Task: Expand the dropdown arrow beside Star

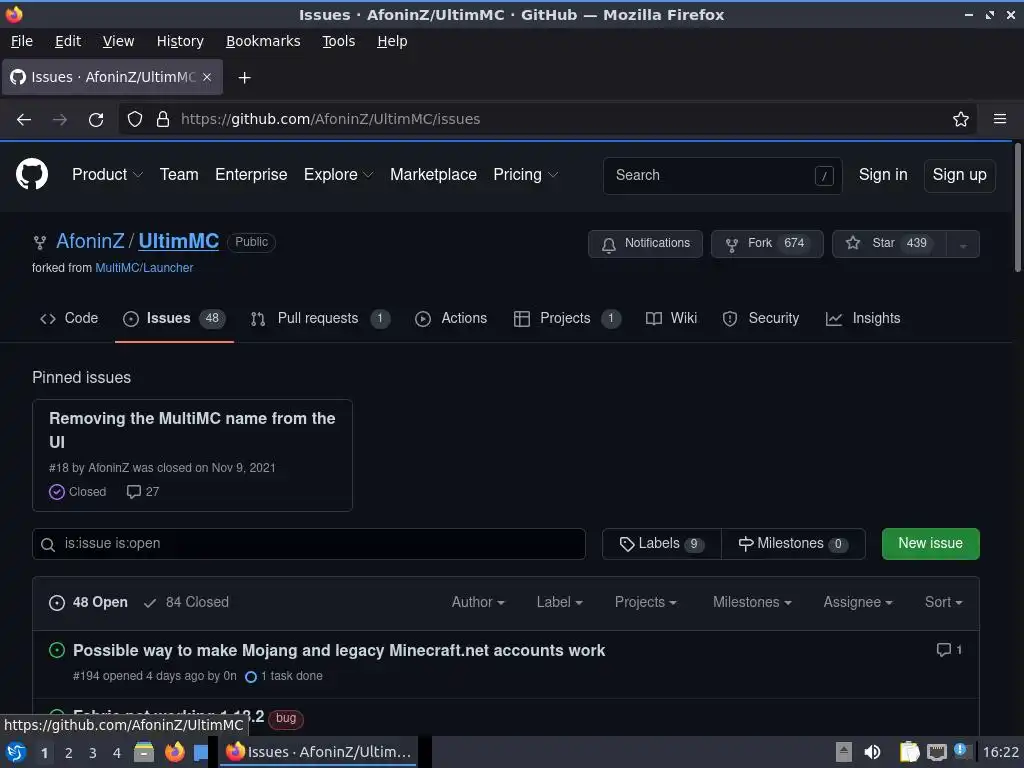Action: point(963,244)
